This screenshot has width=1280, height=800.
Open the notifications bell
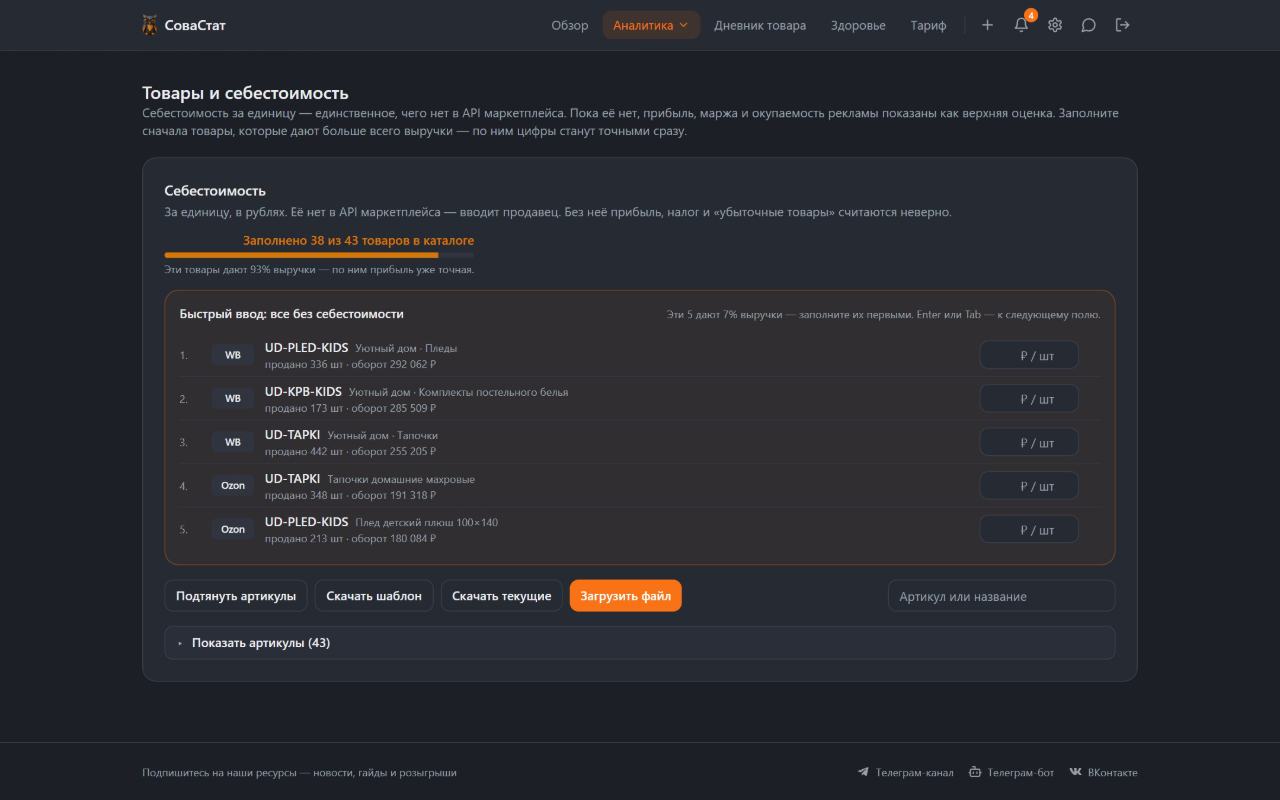coord(1021,25)
